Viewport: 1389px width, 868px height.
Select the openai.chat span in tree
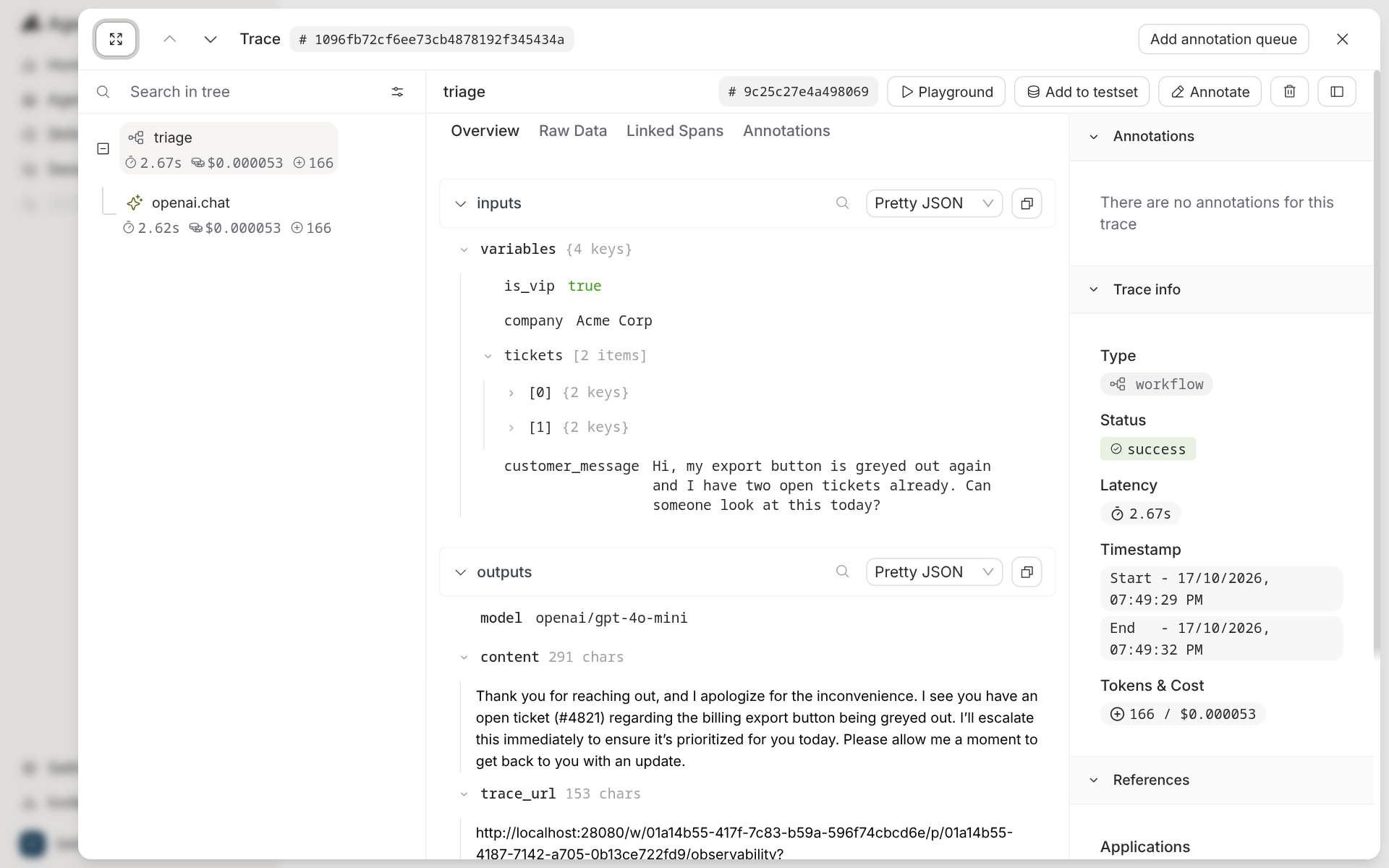(x=227, y=214)
